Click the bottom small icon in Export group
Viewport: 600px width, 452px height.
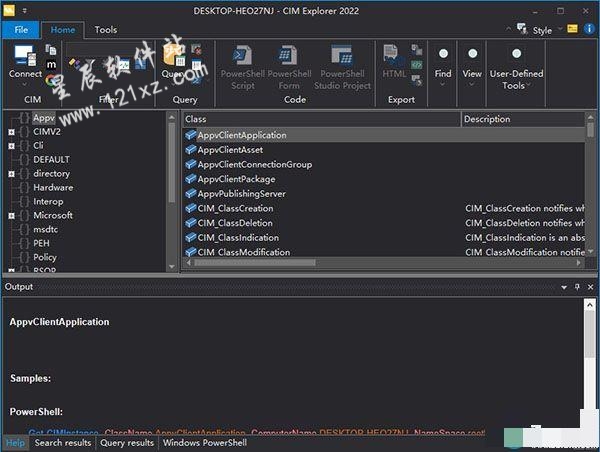pyautogui.click(x=416, y=80)
